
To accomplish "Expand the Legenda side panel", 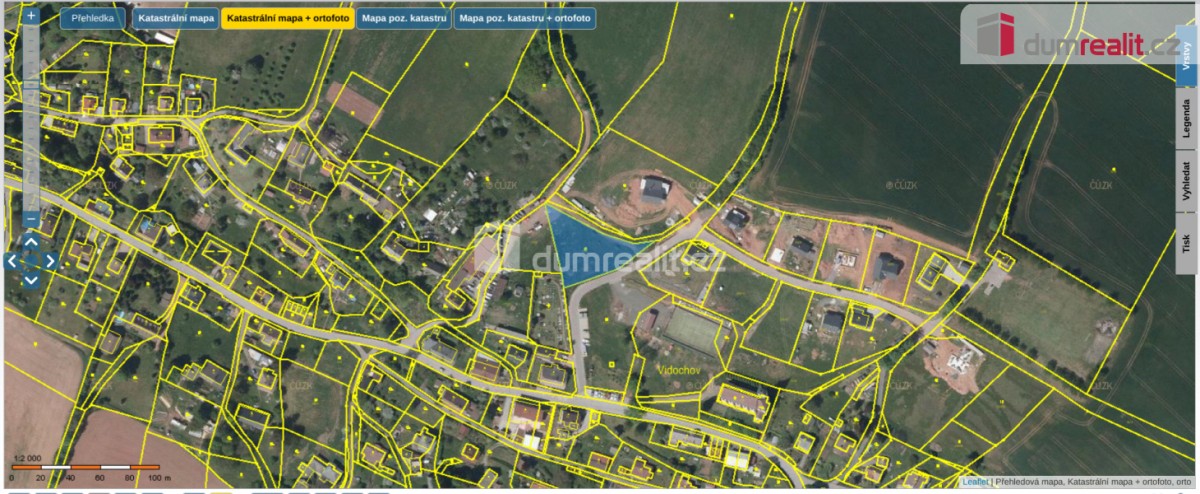I will click(x=1187, y=119).
